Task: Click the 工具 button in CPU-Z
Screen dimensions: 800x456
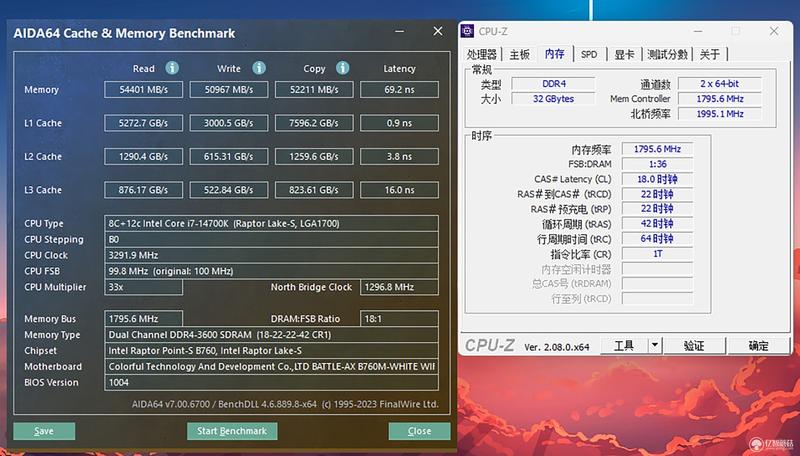Action: [624, 345]
